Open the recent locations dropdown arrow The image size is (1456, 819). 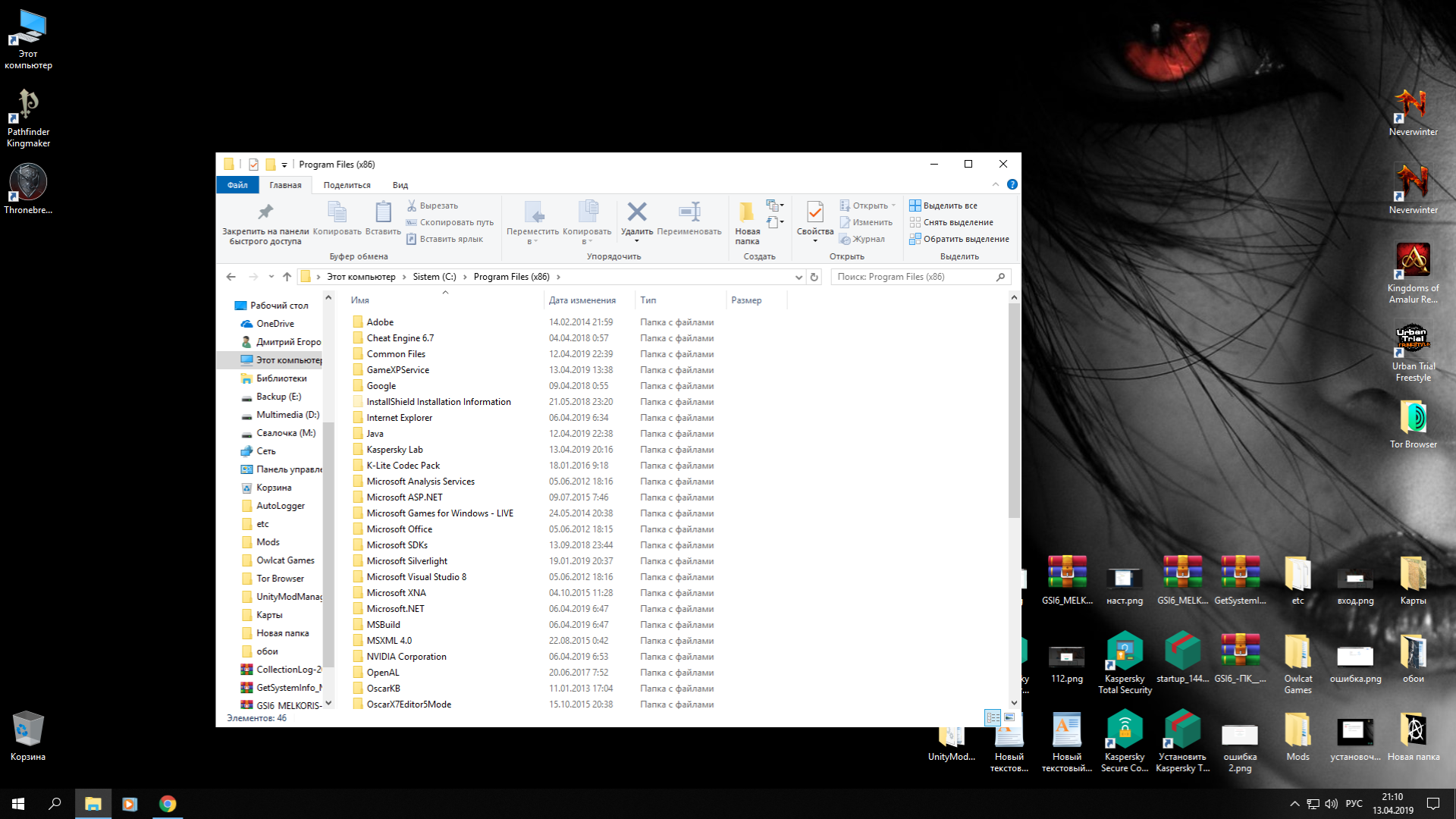click(271, 277)
